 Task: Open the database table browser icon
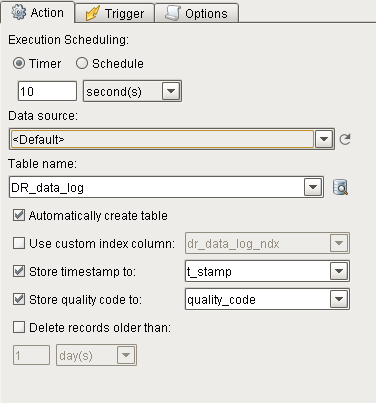(x=341, y=187)
